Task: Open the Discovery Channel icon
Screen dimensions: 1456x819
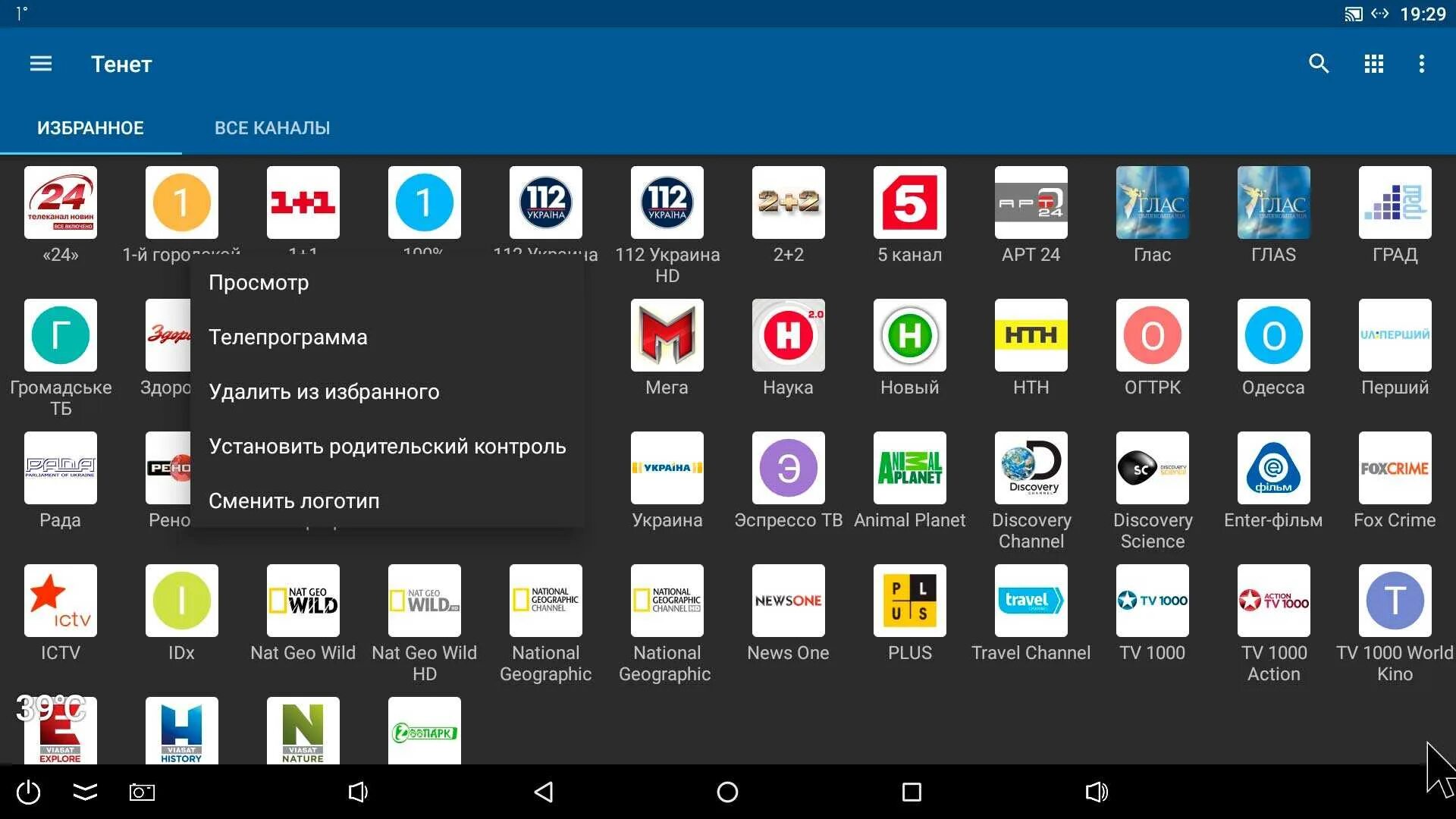Action: coord(1031,468)
